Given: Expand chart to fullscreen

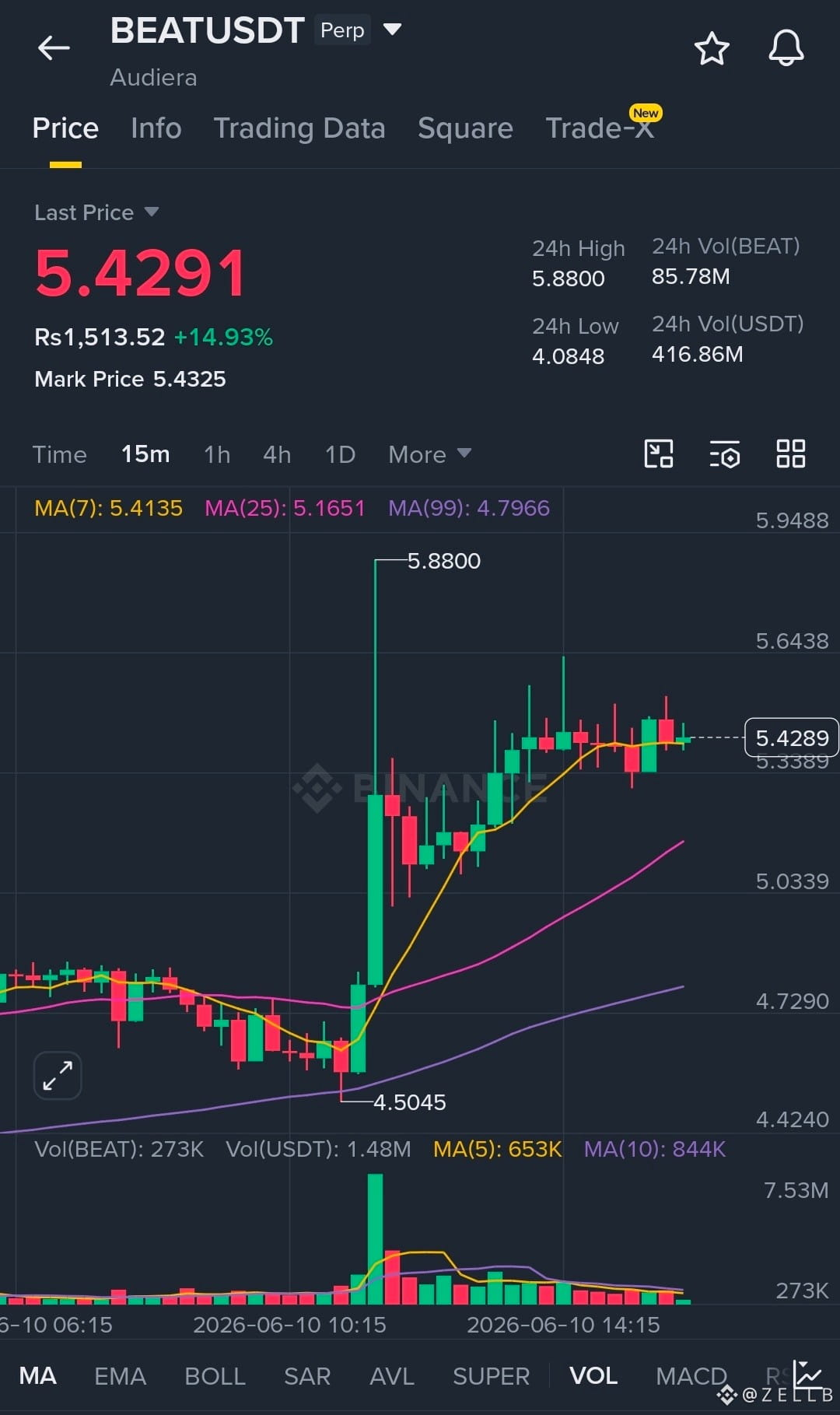Looking at the screenshot, I should click(58, 1076).
